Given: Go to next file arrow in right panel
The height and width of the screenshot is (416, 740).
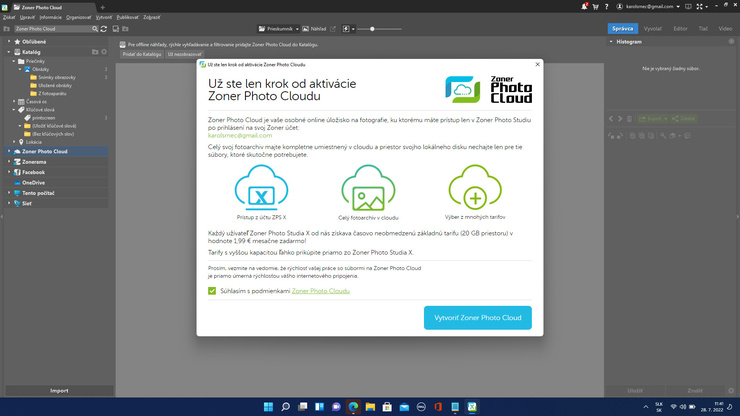Looking at the screenshot, I should coord(620,119).
